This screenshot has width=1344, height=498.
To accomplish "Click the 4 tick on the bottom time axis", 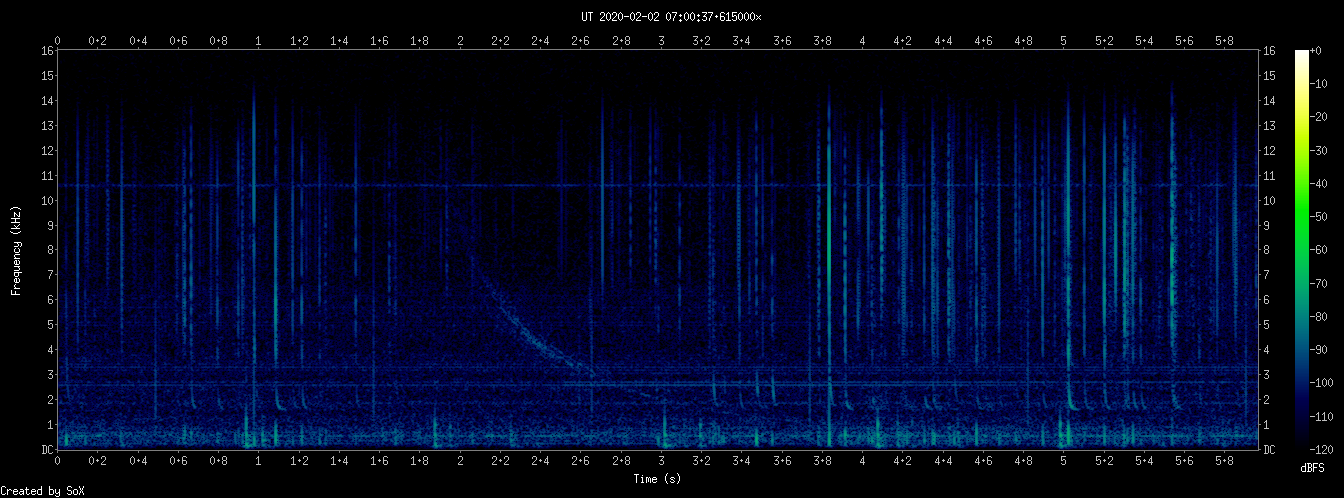I will pos(862,463).
